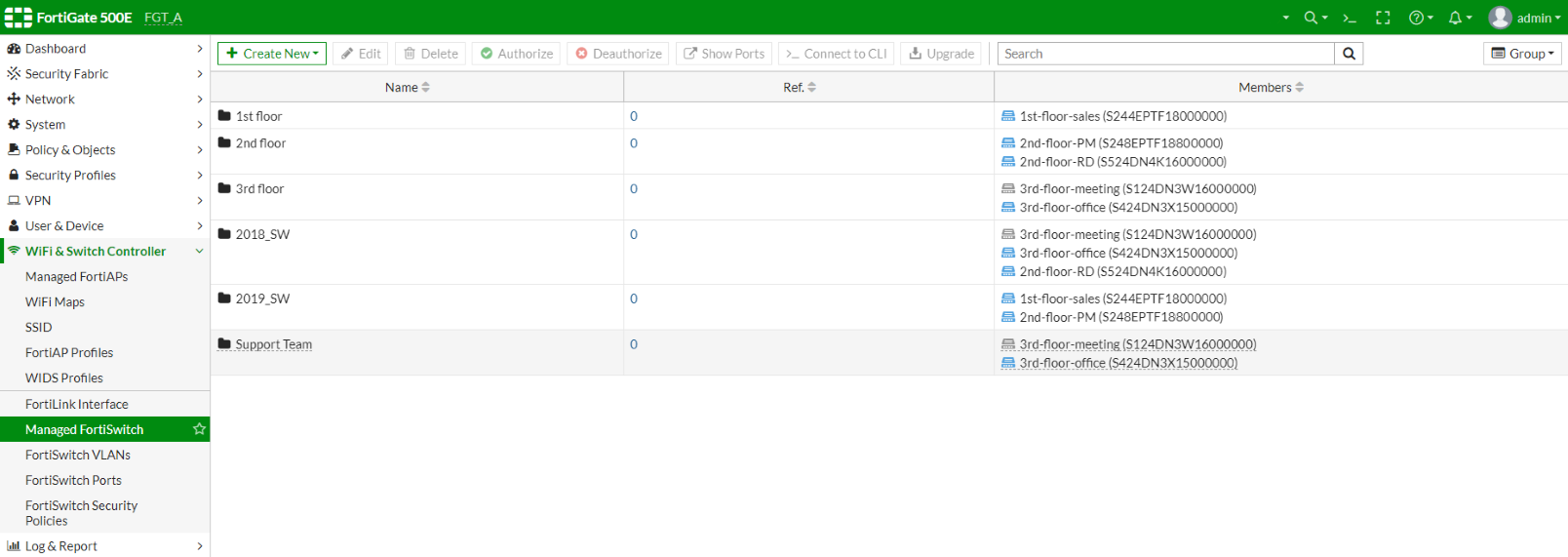Toggle fullscreen mode icon
Viewport: 1568px width, 557px height.
tap(1383, 18)
